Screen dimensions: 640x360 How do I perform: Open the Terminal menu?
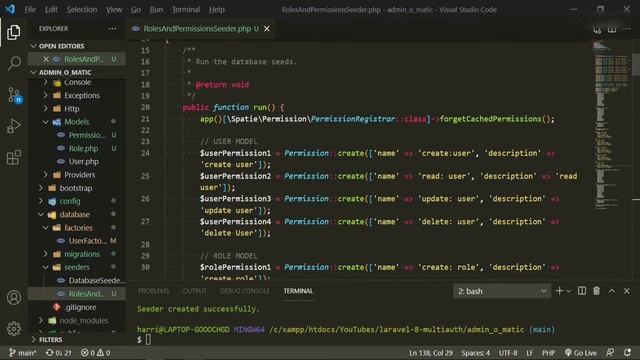click(x=186, y=9)
